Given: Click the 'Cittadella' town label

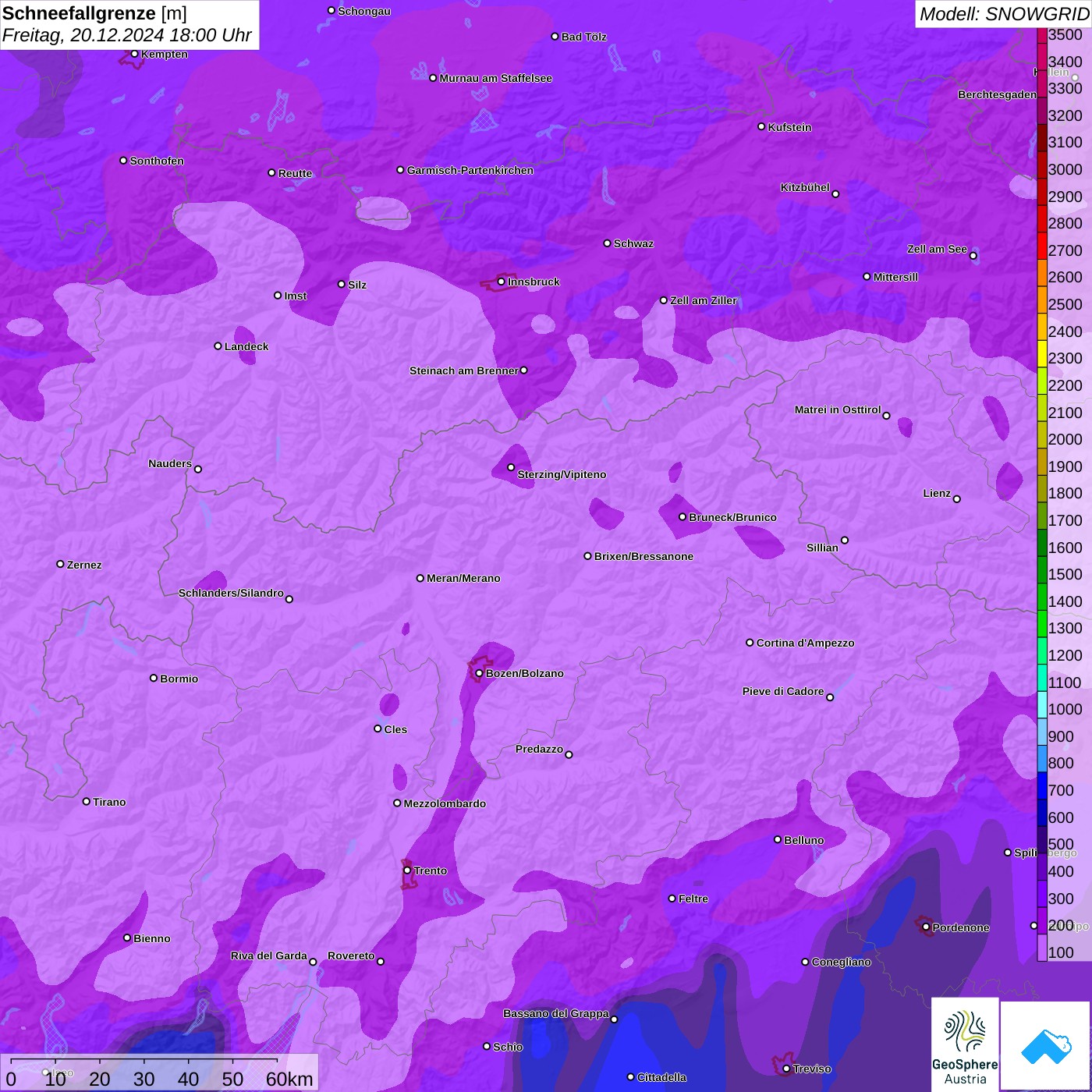Looking at the screenshot, I should coord(662,1077).
